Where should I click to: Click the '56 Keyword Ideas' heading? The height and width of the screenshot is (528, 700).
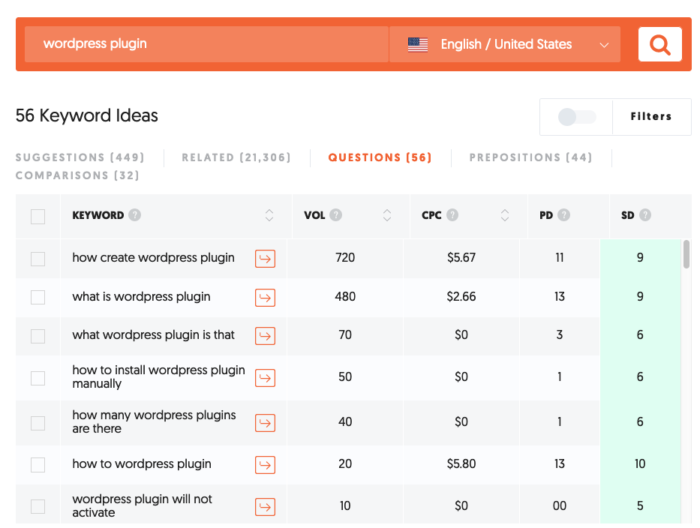point(87,116)
